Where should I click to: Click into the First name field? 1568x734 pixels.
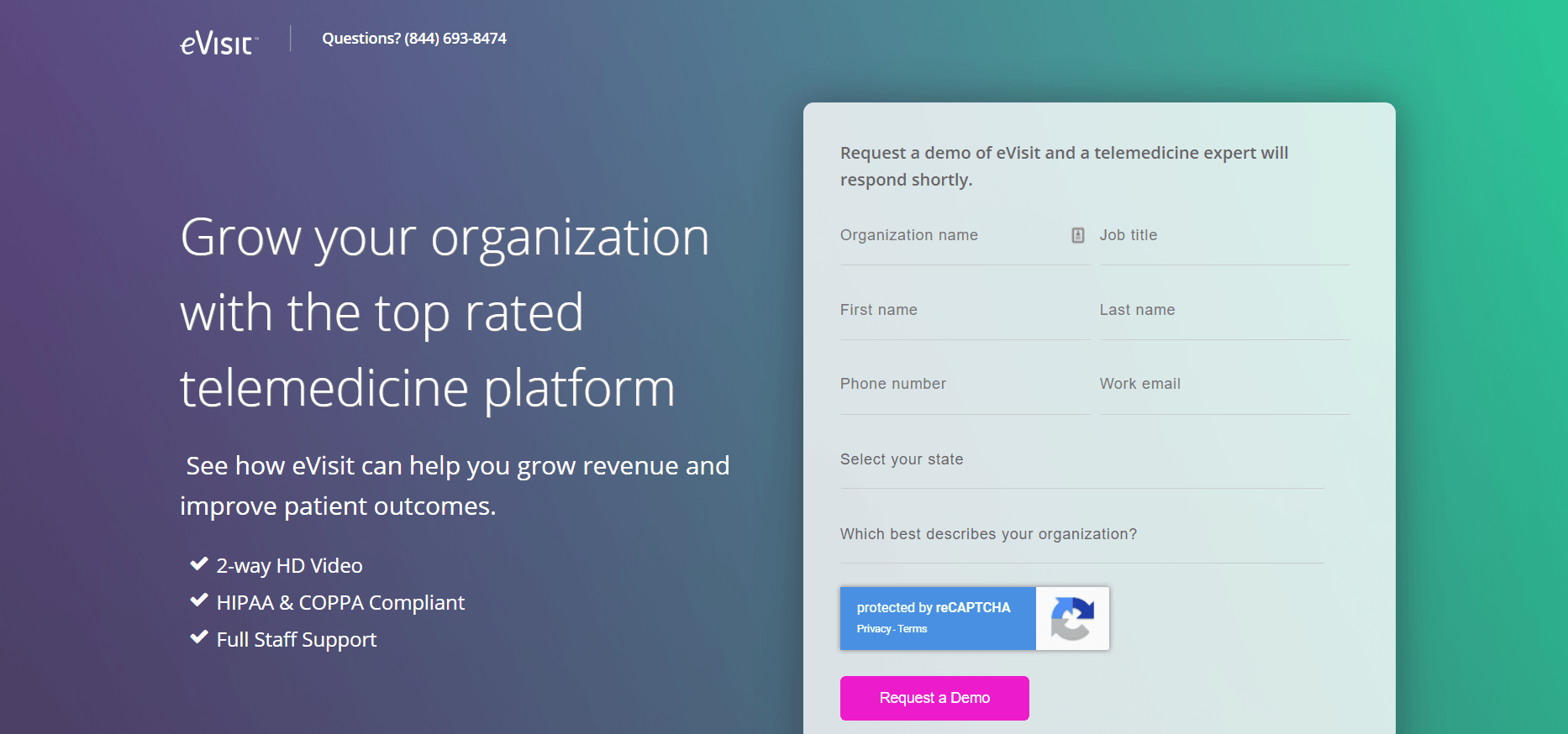click(x=965, y=311)
